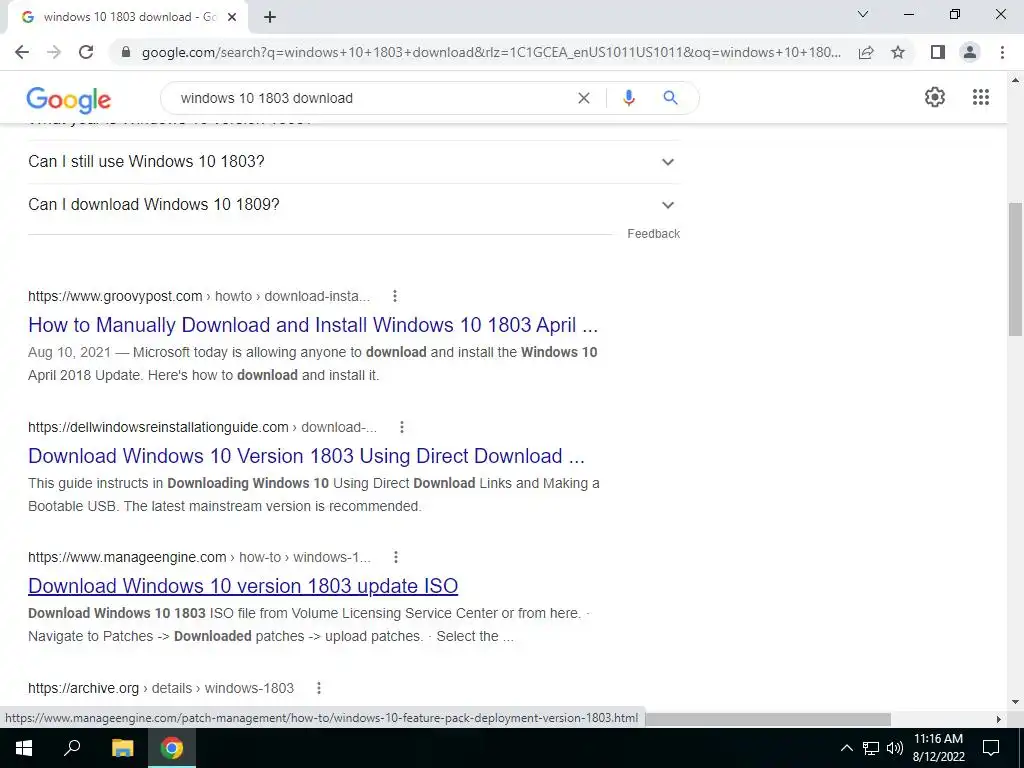Viewport: 1024px width, 768px height.
Task: Open Google apps grid
Action: point(981,97)
